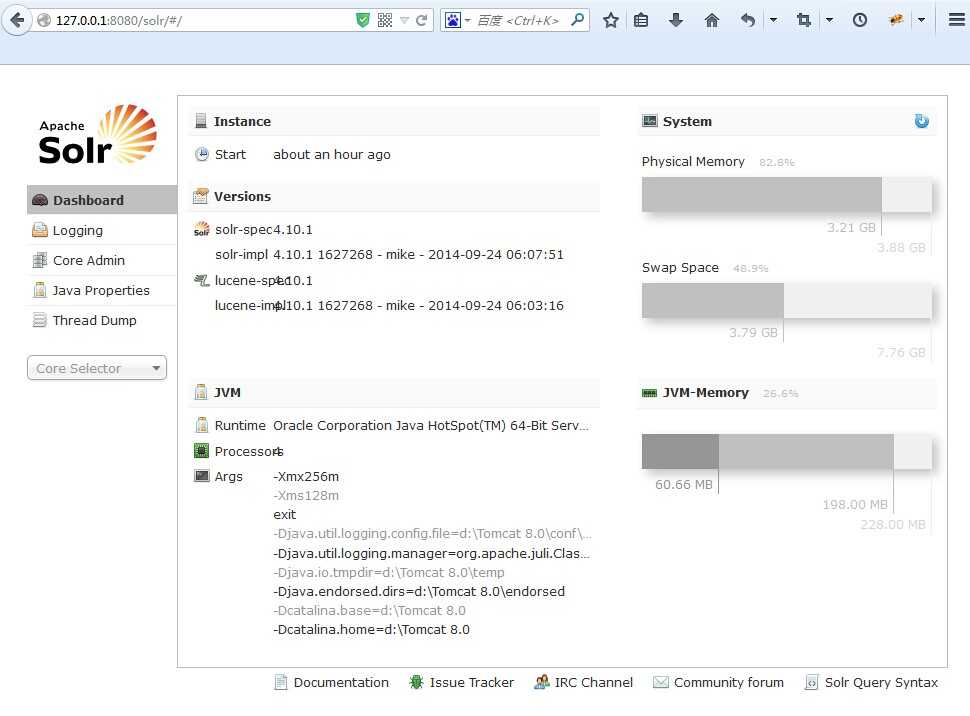Click the undo arrow toolbar icon
Screen dimensions: 970x716
748,20
